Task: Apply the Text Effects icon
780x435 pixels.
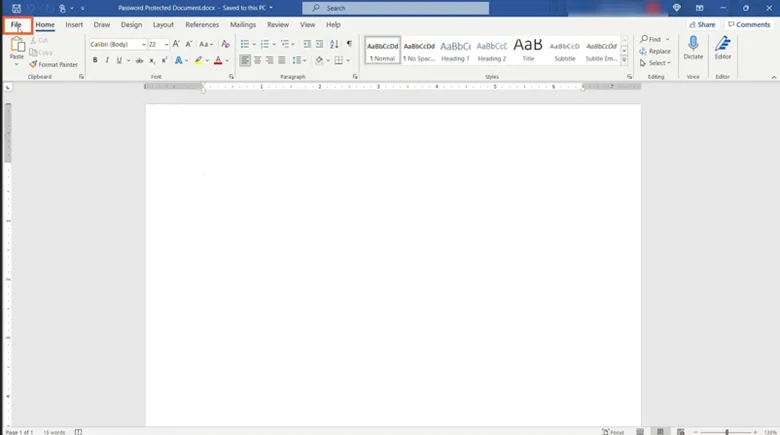Action: click(178, 60)
